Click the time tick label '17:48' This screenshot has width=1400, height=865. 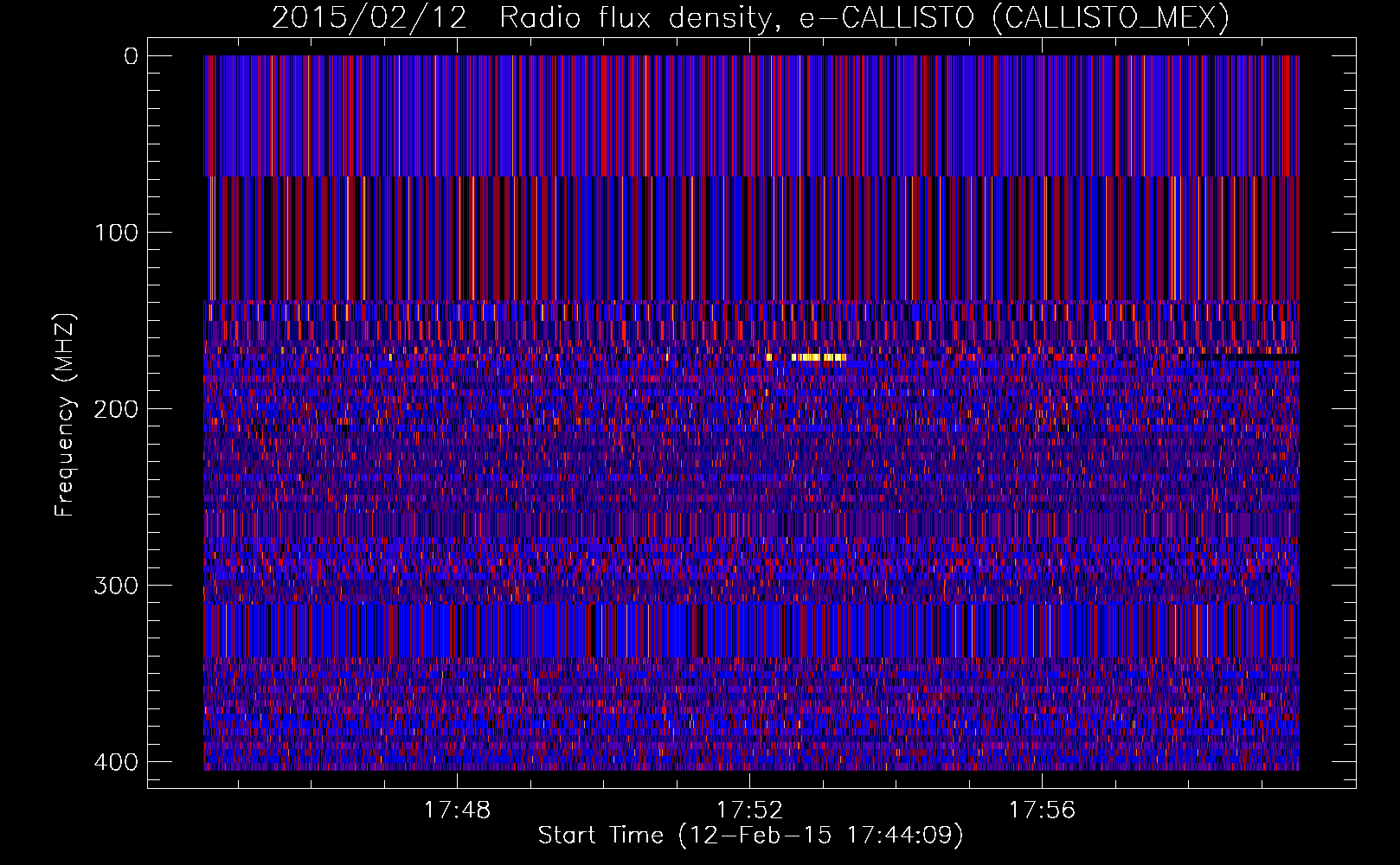pyautogui.click(x=457, y=810)
